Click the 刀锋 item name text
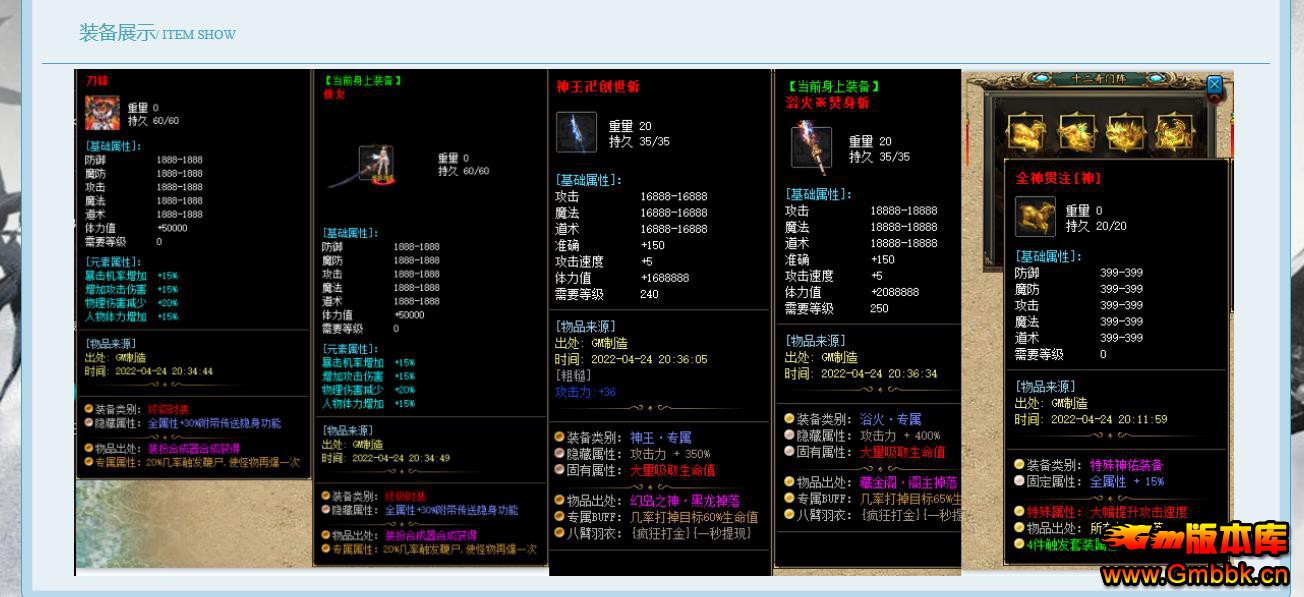 (97, 80)
